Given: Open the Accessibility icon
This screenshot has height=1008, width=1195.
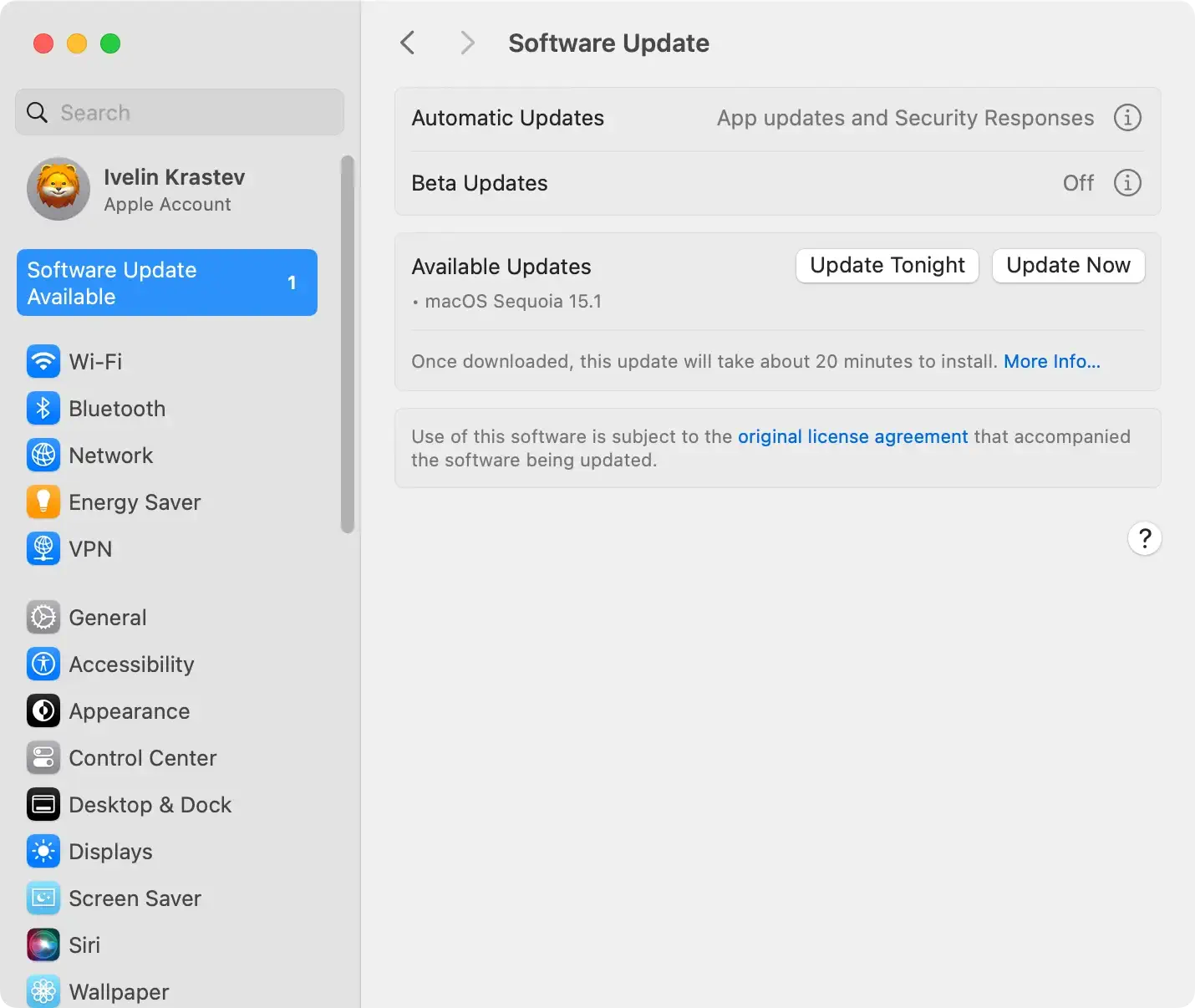Looking at the screenshot, I should (x=43, y=664).
